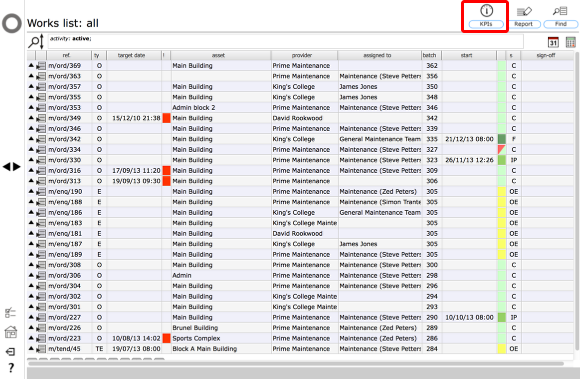Go to previous page with left arrow
Viewport: 580px width, 379px height.
[x=6, y=167]
